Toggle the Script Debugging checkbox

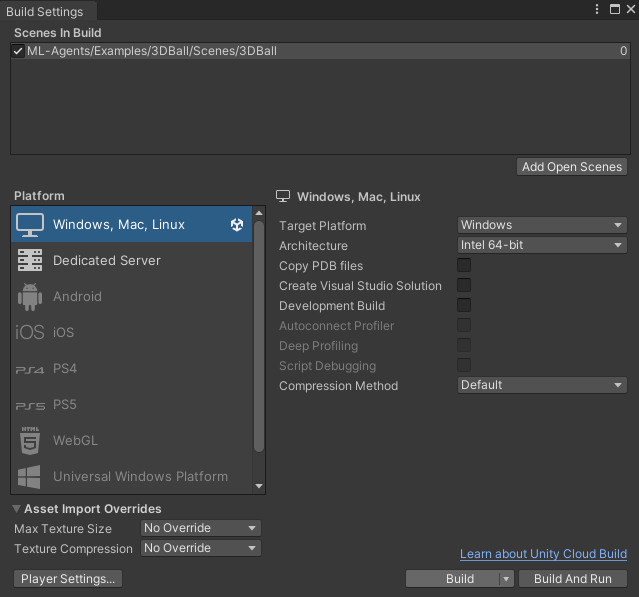tap(464, 365)
